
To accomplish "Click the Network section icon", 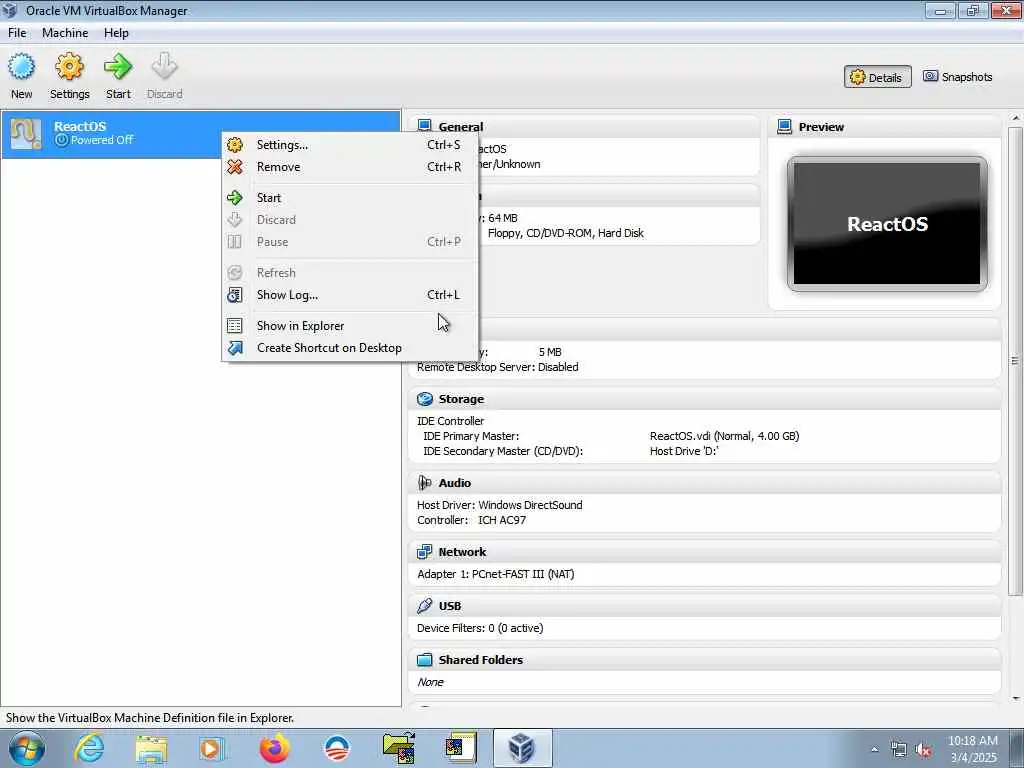I will [x=424, y=552].
